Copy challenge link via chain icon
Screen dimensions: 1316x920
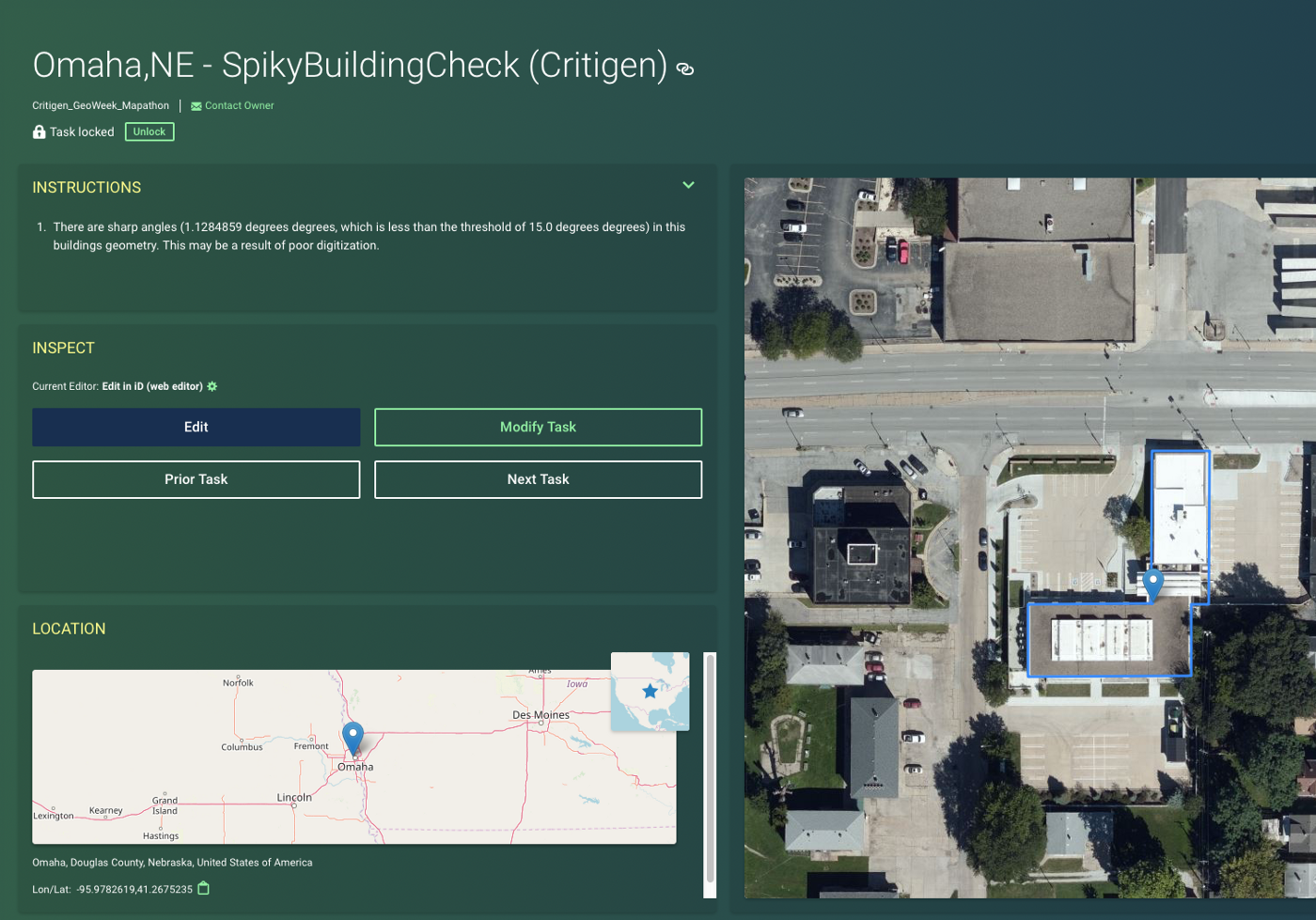[x=685, y=69]
